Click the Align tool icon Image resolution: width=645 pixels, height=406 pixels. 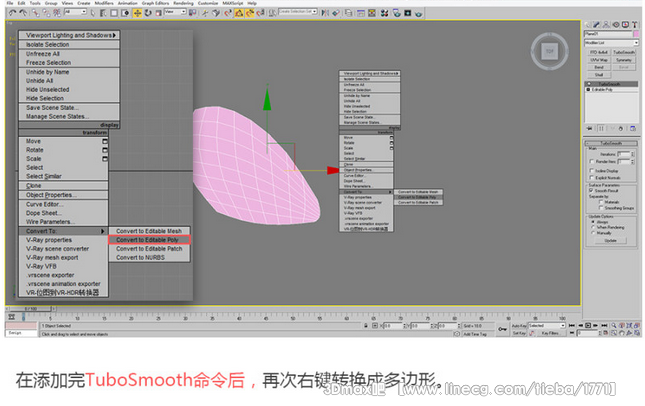tap(336, 13)
